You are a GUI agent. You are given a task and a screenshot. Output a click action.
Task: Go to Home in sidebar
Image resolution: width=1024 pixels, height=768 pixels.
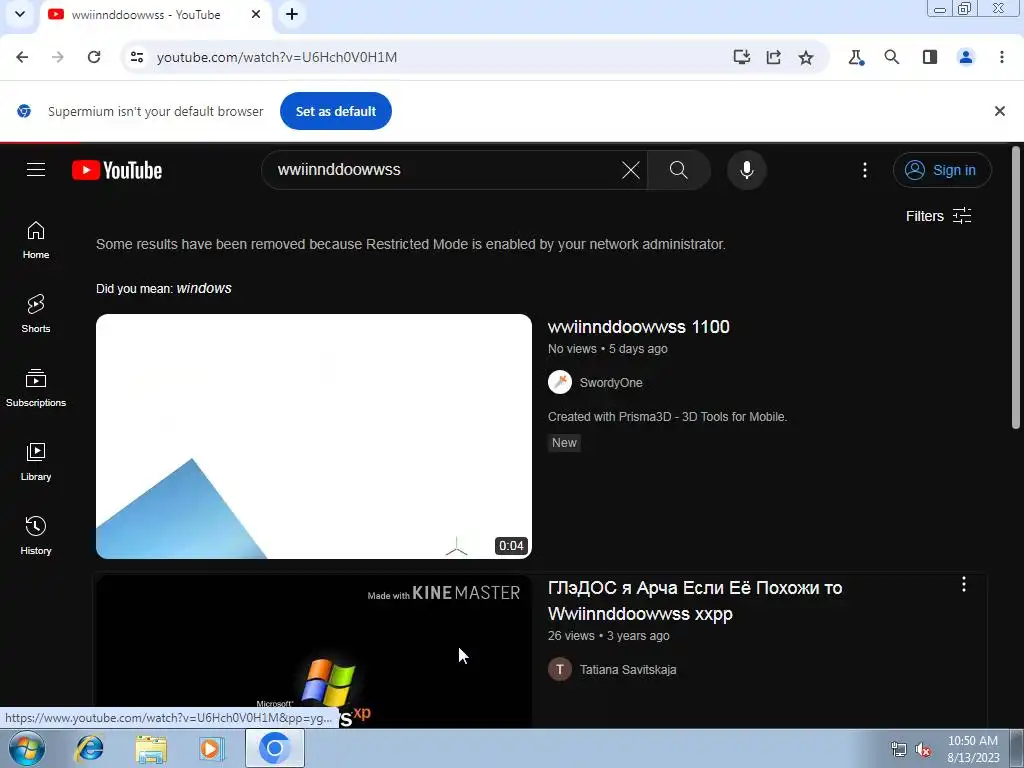tap(36, 240)
